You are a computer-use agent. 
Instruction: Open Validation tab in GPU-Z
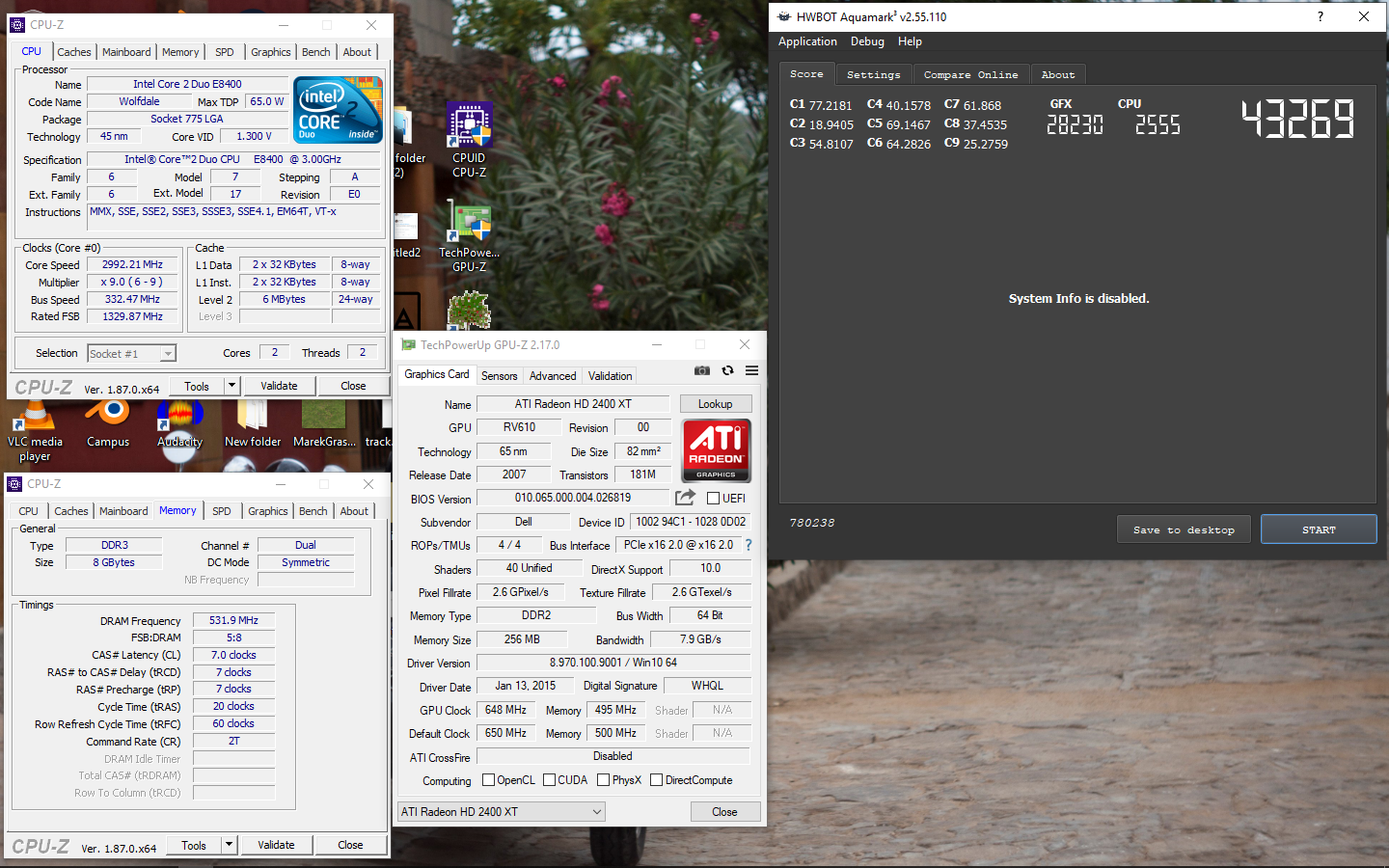pos(611,376)
